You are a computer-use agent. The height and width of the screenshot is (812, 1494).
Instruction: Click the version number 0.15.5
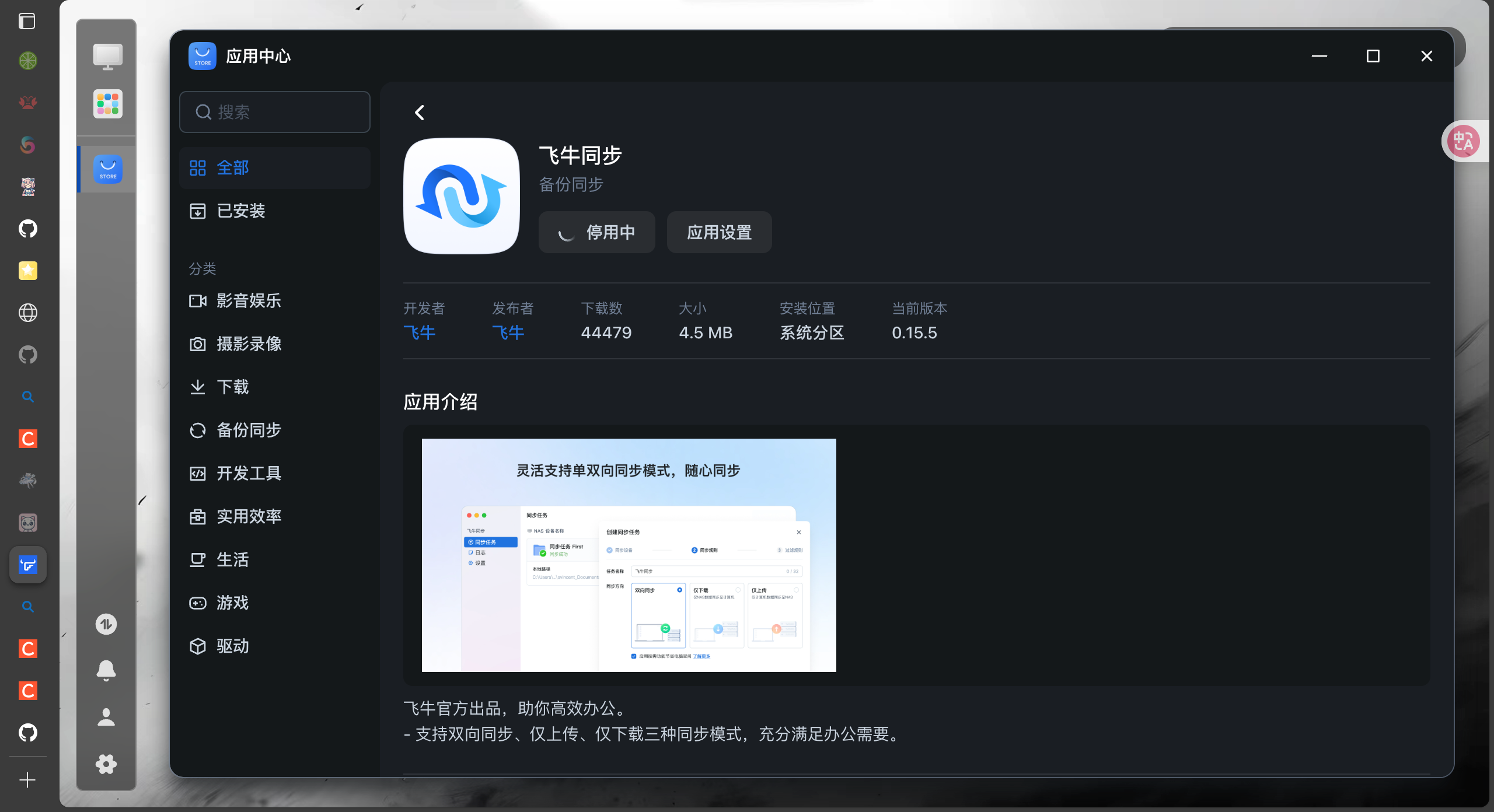click(914, 332)
